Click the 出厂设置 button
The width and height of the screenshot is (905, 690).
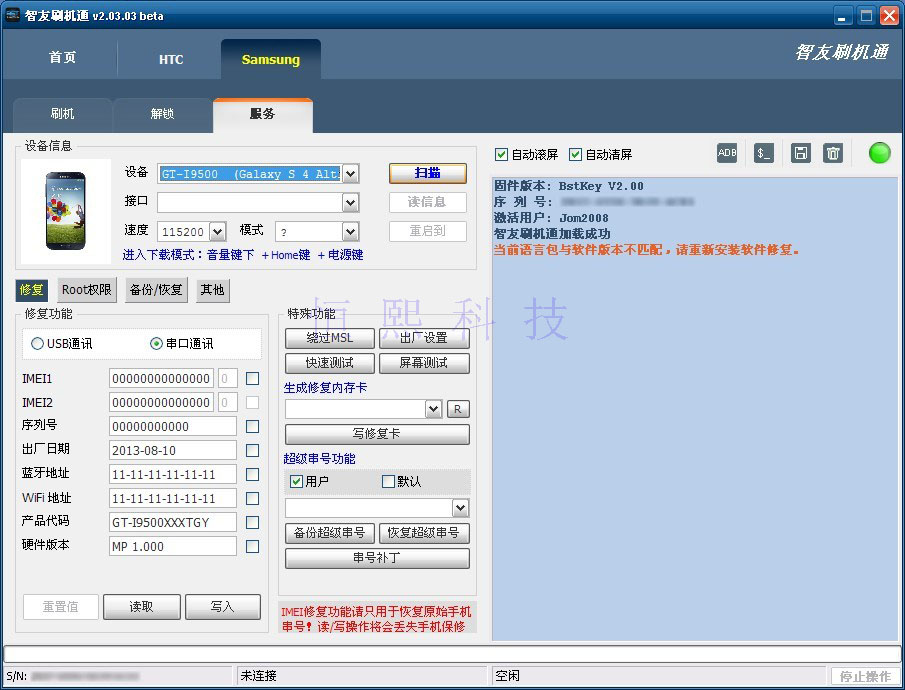tap(424, 338)
